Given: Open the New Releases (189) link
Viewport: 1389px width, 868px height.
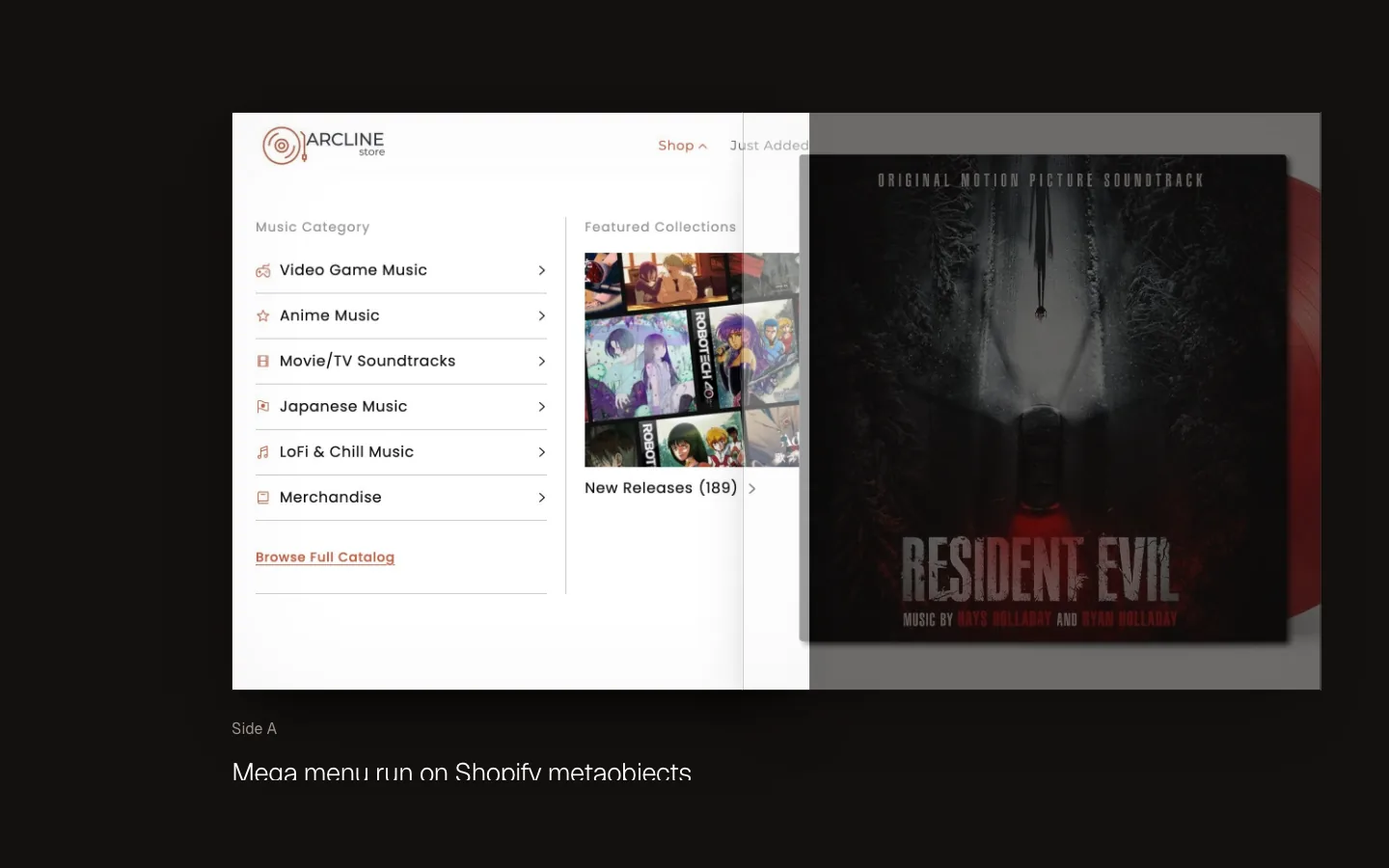Looking at the screenshot, I should [x=661, y=488].
